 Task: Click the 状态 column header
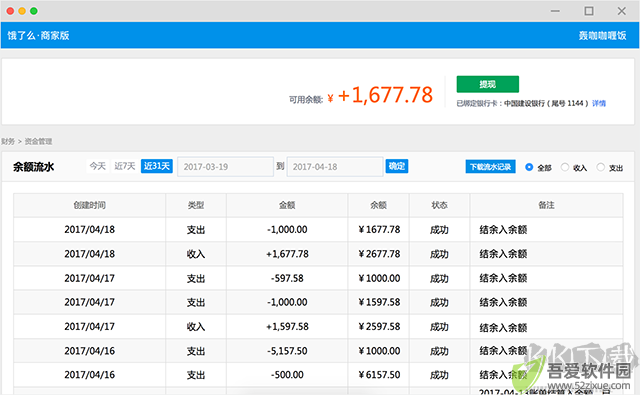point(439,205)
